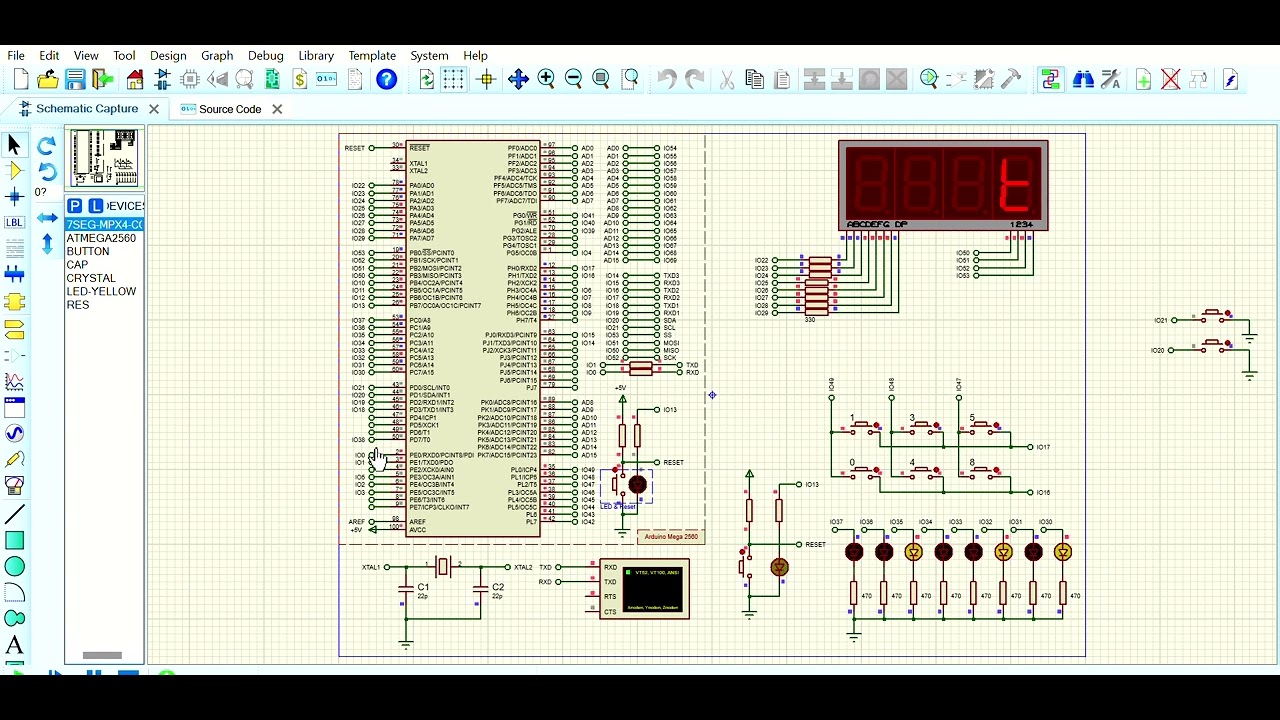The image size is (1280, 720).
Task: Toggle the grid display
Action: (x=454, y=80)
